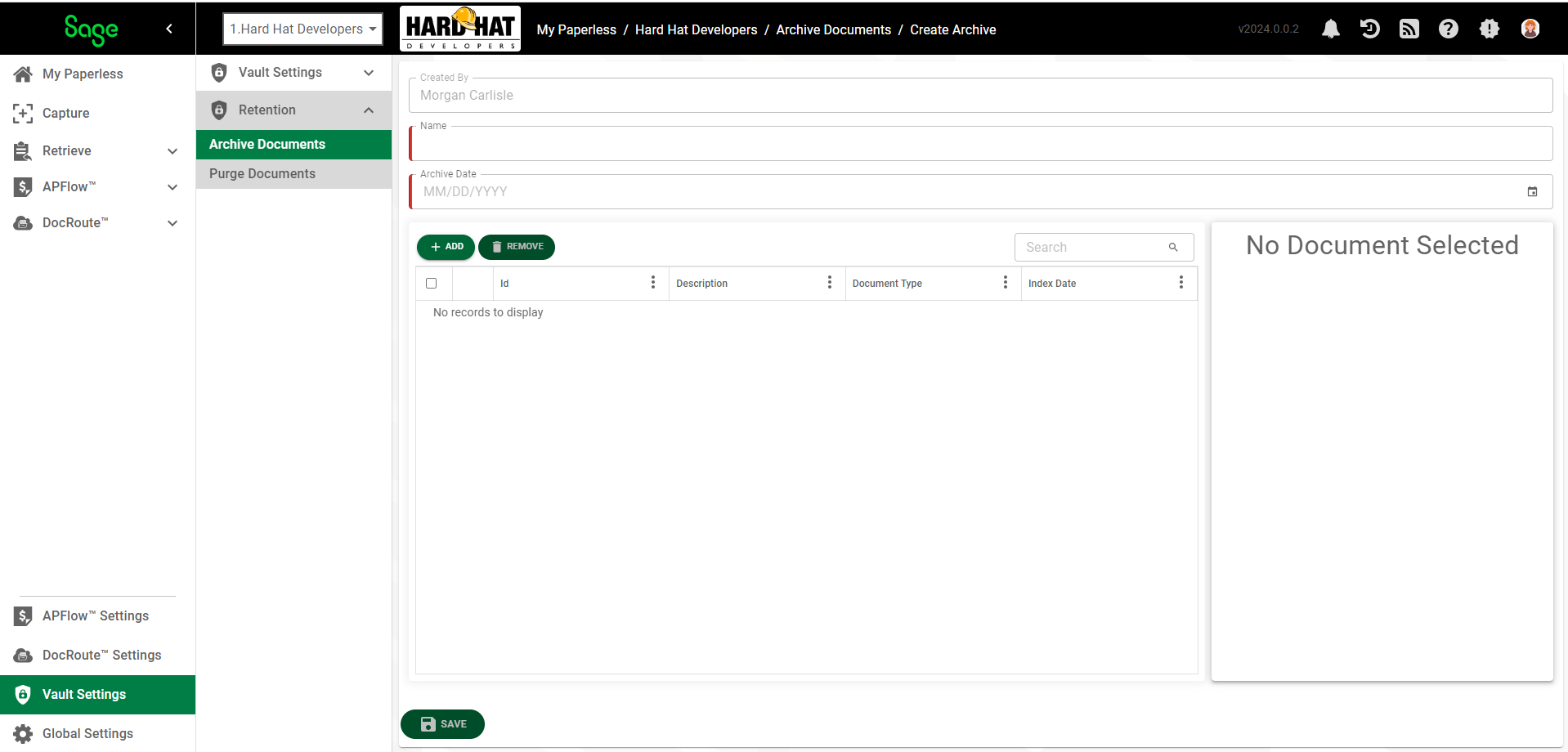Click the search magnifier icon

coord(1173,247)
